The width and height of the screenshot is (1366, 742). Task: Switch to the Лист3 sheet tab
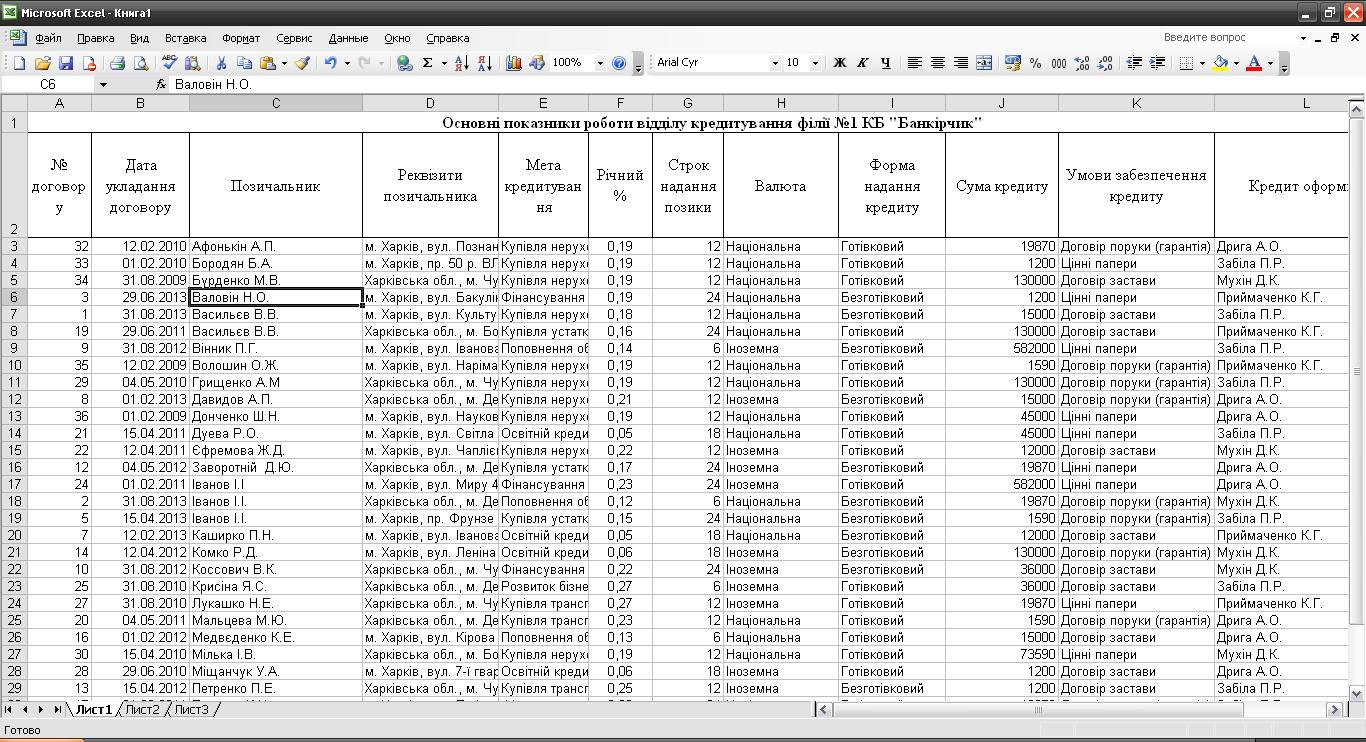(191, 710)
